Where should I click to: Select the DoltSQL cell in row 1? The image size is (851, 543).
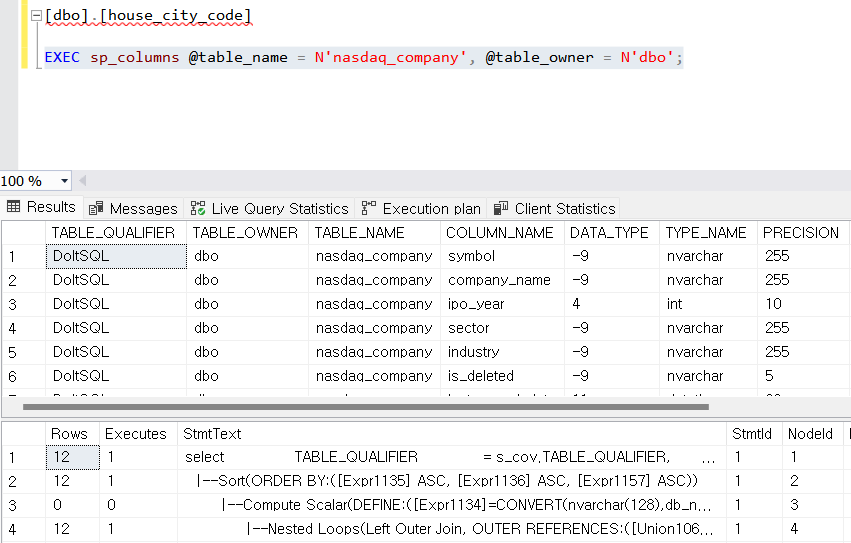click(116, 256)
